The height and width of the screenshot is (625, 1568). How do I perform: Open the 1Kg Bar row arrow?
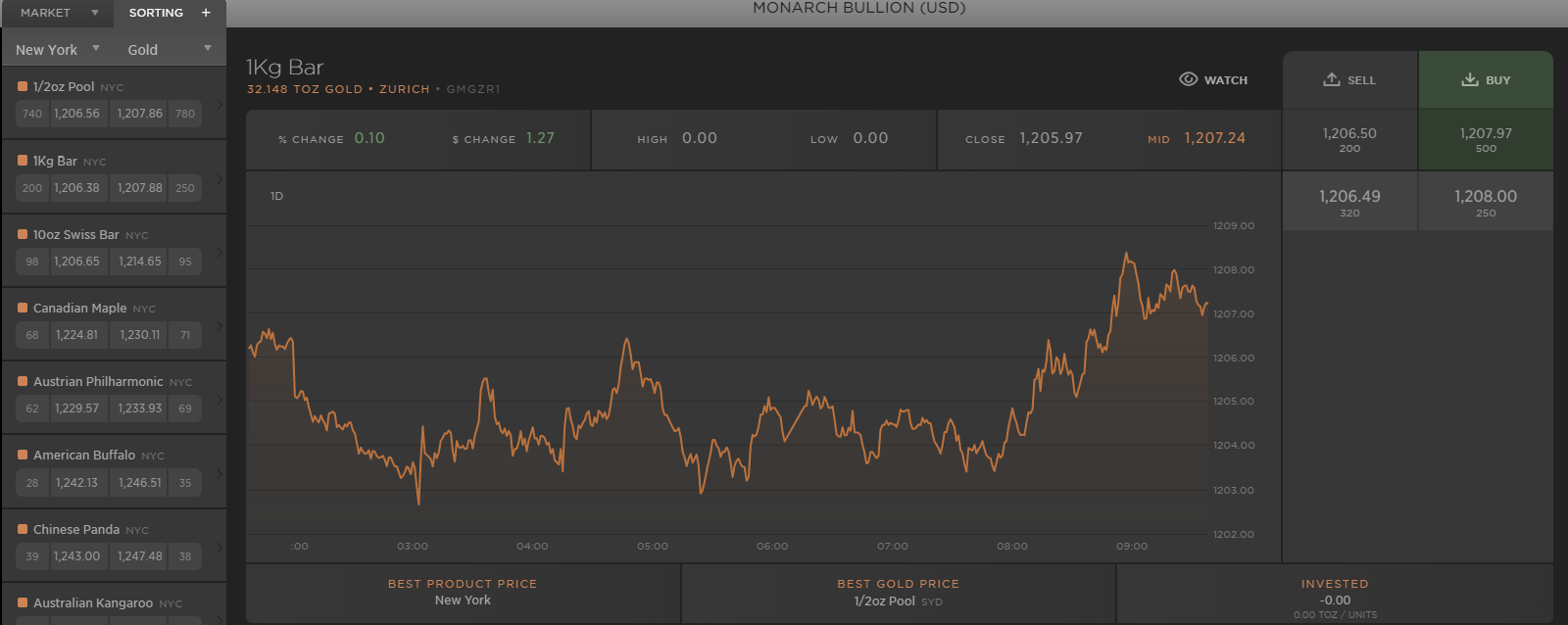tap(220, 178)
